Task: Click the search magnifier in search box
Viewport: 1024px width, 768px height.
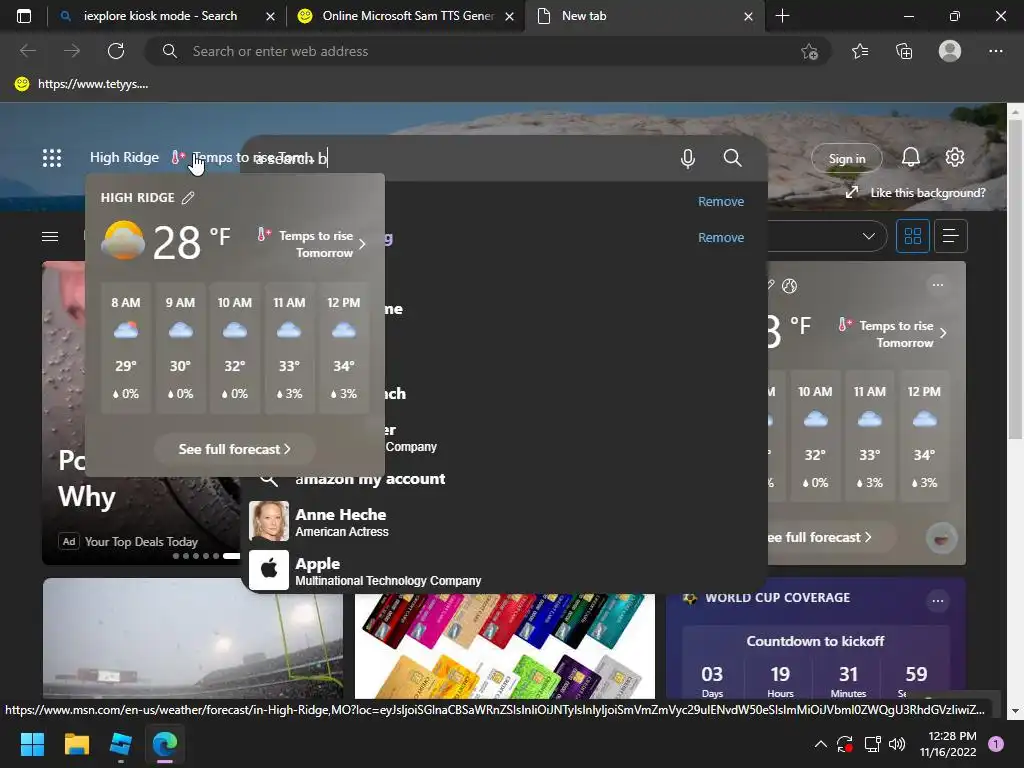Action: tap(733, 158)
